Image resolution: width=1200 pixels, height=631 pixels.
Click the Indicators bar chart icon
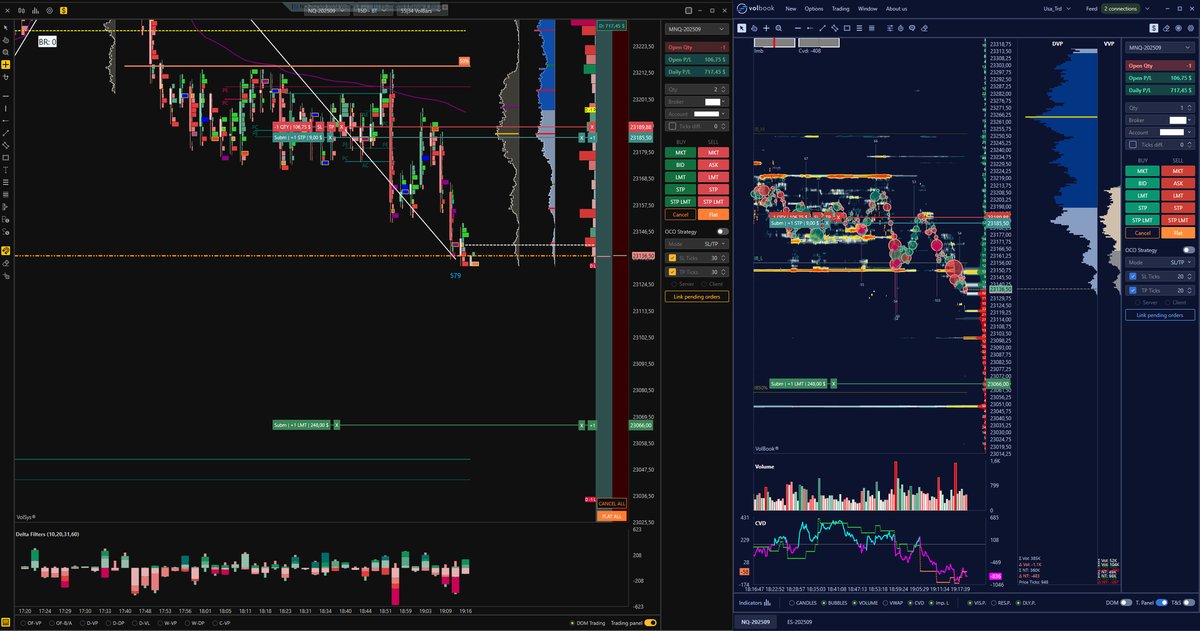point(767,603)
